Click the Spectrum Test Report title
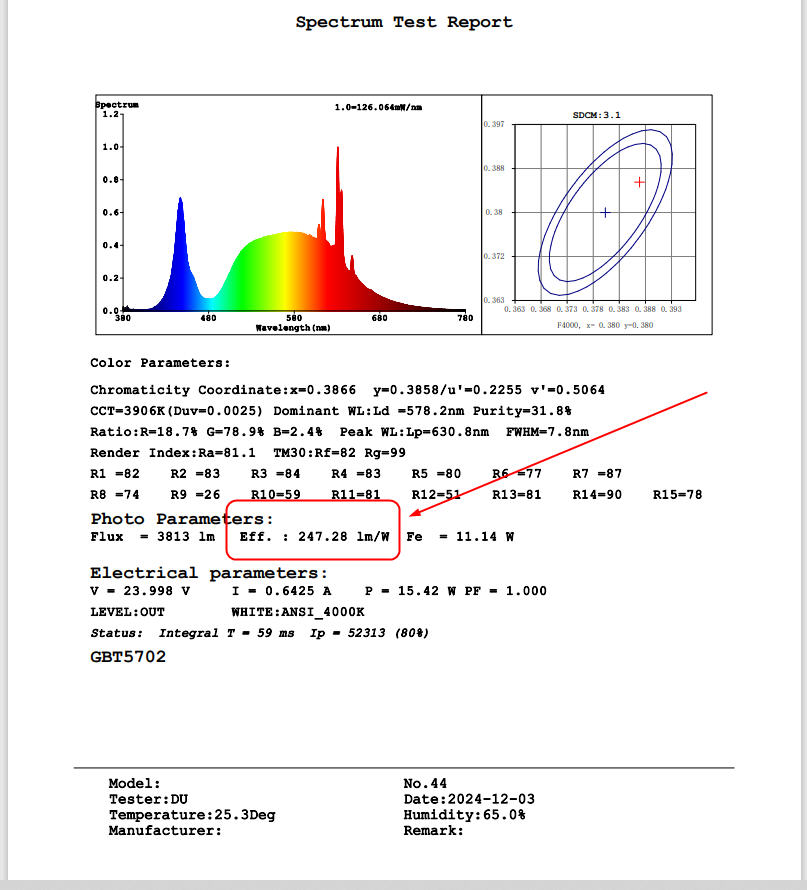This screenshot has width=807, height=890. click(x=404, y=22)
